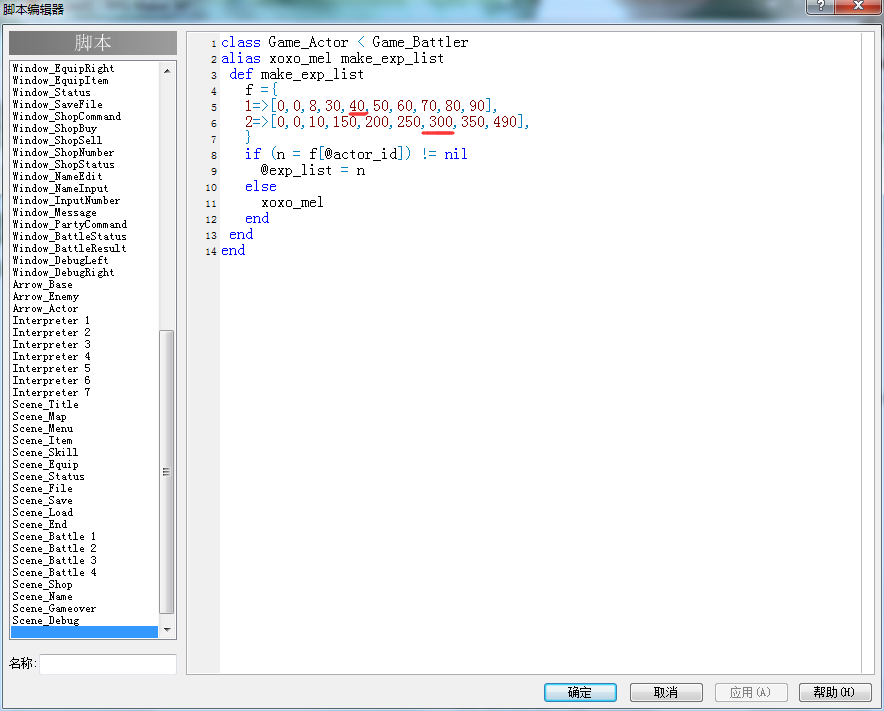Click the script list scrollbar thumb
Viewport: 884px width, 711px height.
click(167, 472)
